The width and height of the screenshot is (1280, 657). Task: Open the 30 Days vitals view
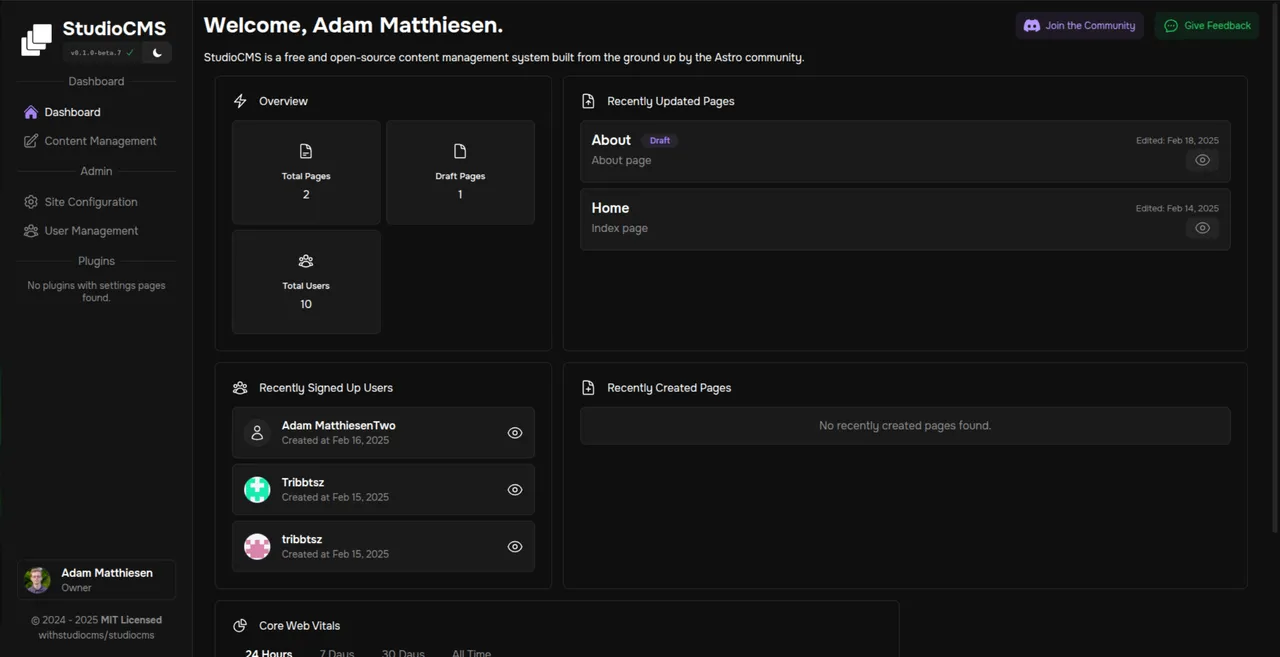pyautogui.click(x=403, y=652)
